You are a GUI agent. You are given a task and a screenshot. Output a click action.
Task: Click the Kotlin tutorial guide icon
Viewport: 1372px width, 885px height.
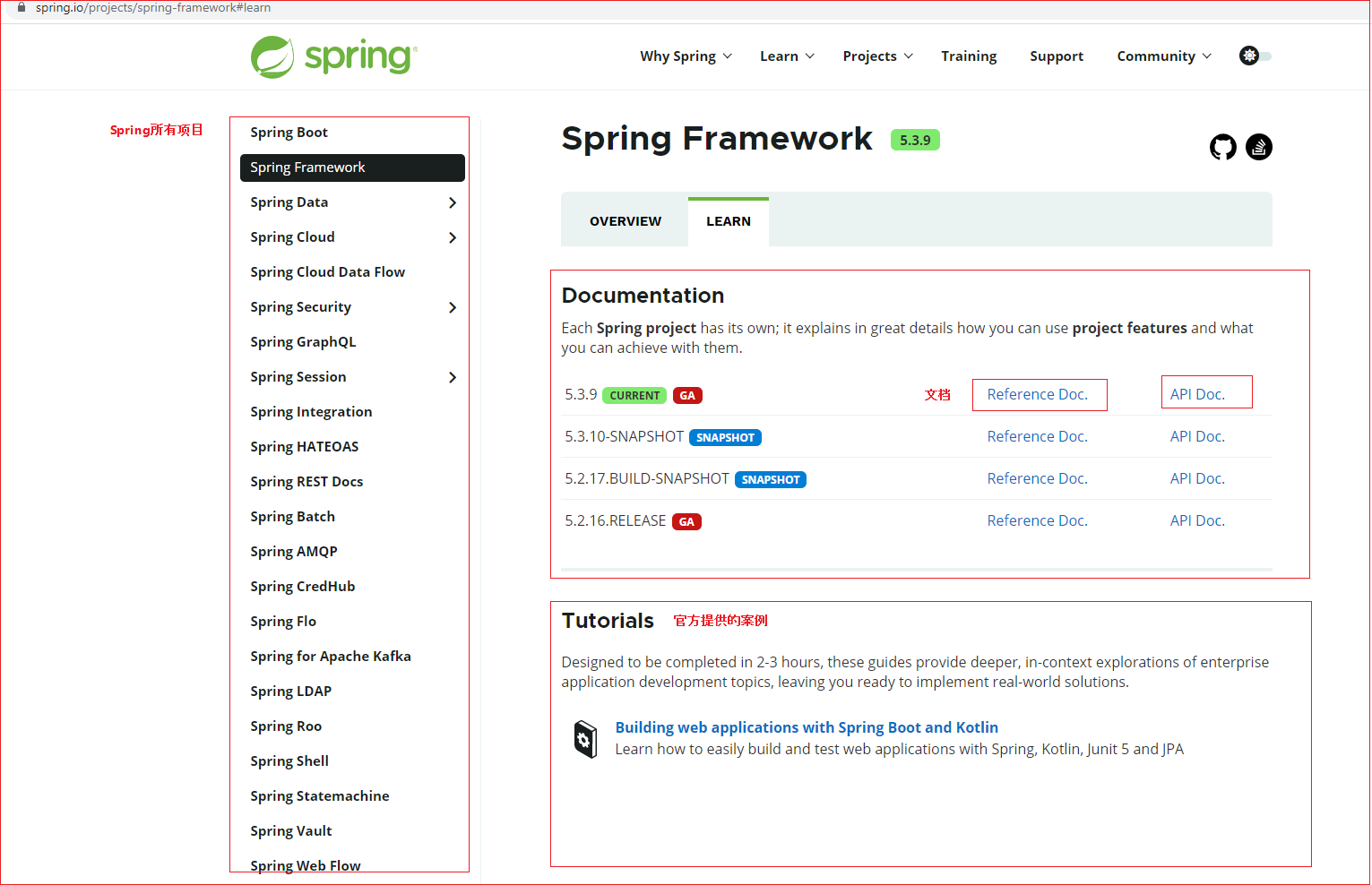coord(585,739)
